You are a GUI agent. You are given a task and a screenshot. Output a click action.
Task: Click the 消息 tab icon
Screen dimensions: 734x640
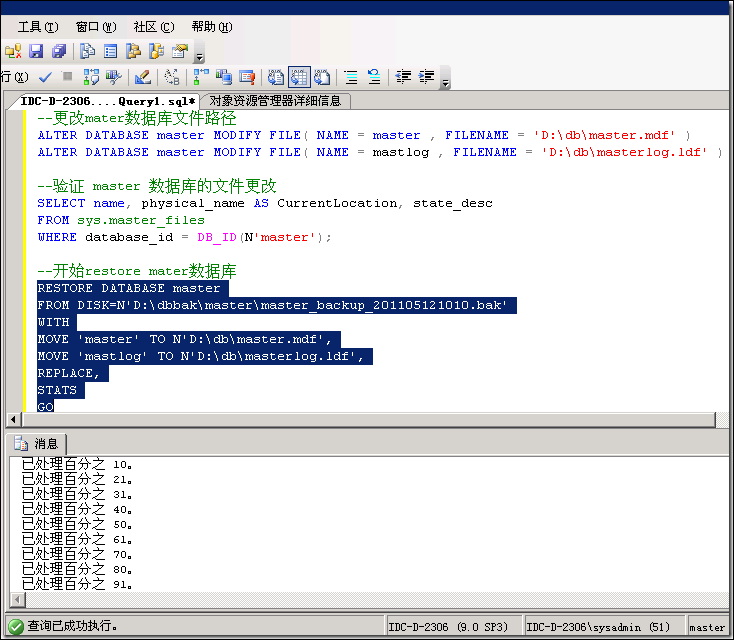pos(21,443)
